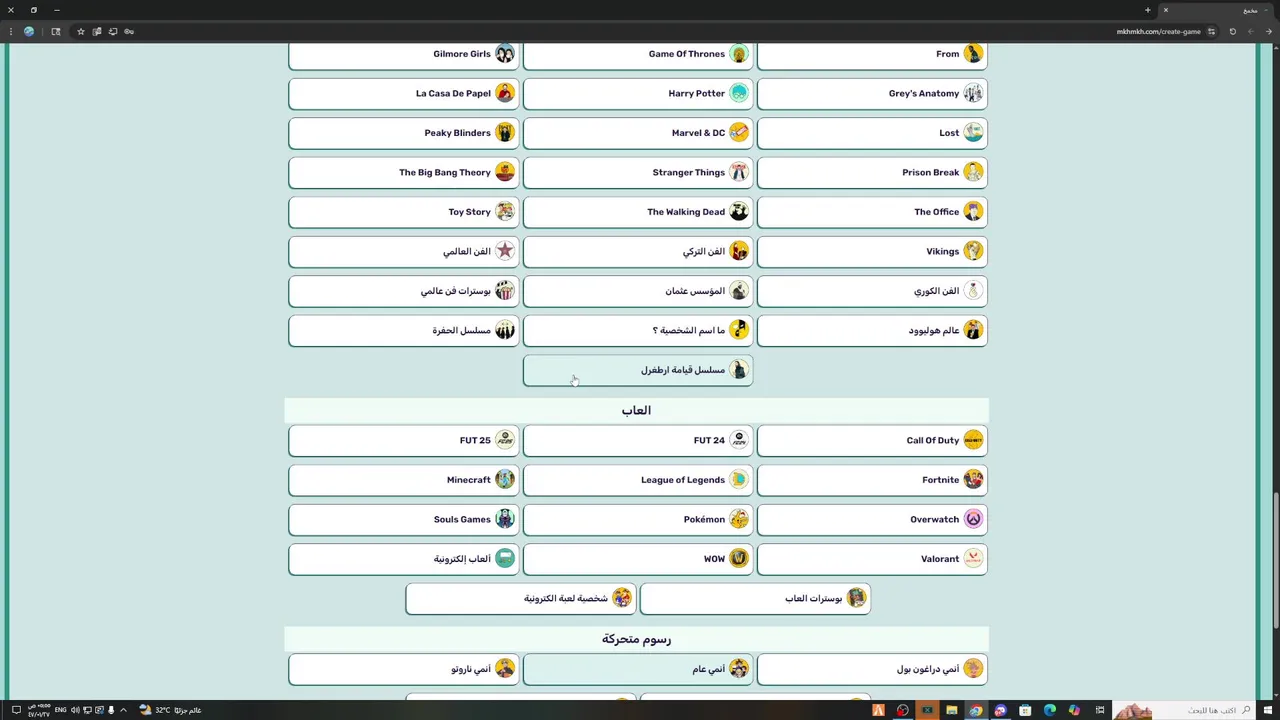Open Microsoft Edge from taskbar
1280x720 pixels.
click(1049, 710)
